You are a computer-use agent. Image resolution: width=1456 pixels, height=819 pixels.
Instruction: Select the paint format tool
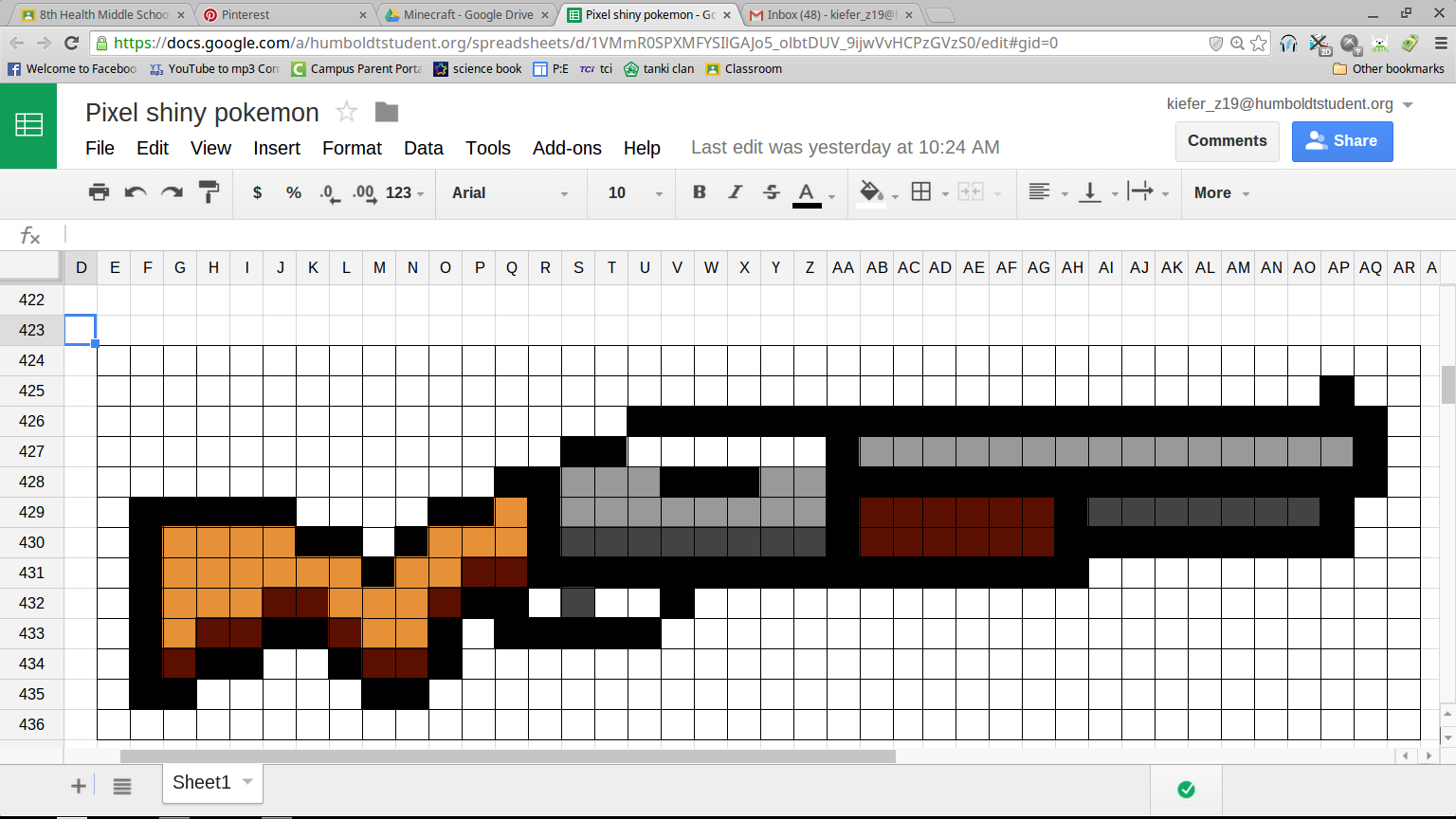tap(209, 192)
